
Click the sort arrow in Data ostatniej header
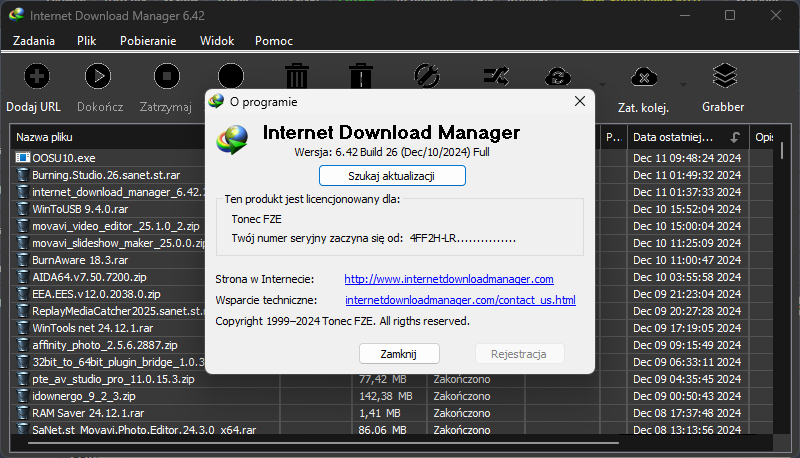pos(735,137)
